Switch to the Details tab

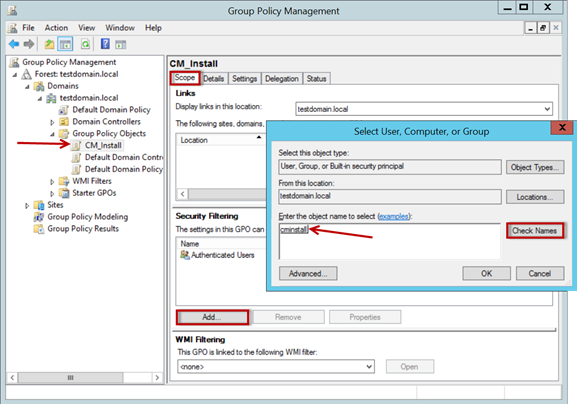point(213,79)
